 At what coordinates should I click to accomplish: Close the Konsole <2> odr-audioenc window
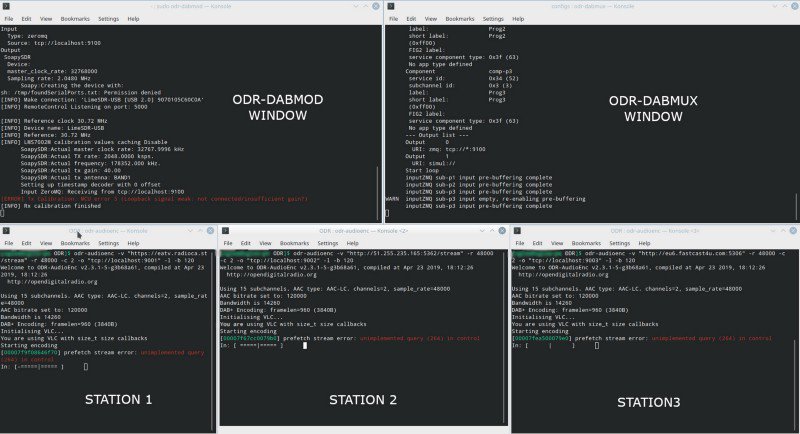pyautogui.click(x=502, y=231)
